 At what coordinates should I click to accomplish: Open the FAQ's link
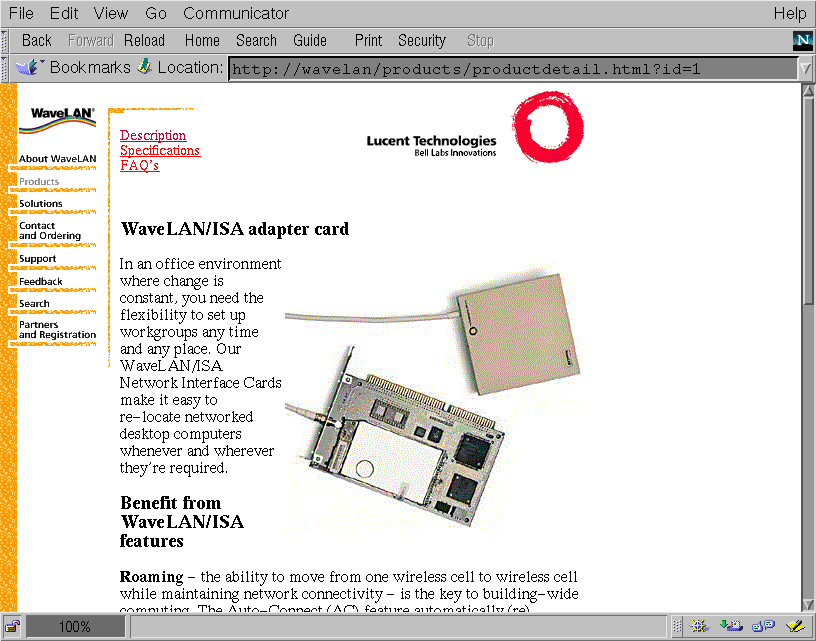coord(139,165)
